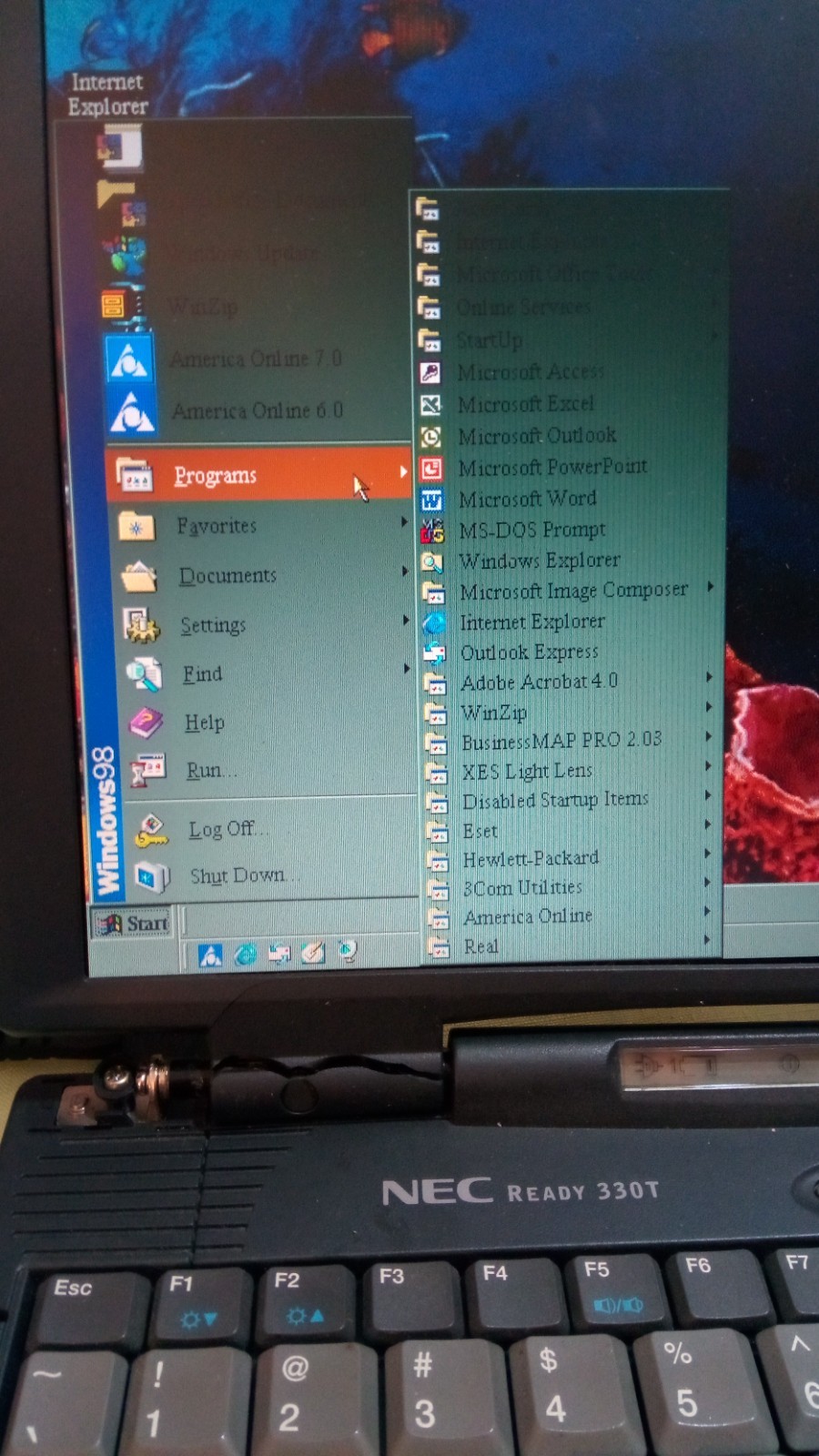Click Show Desktop icon in Quick Launch
The width and height of the screenshot is (819, 1456).
pos(313,953)
